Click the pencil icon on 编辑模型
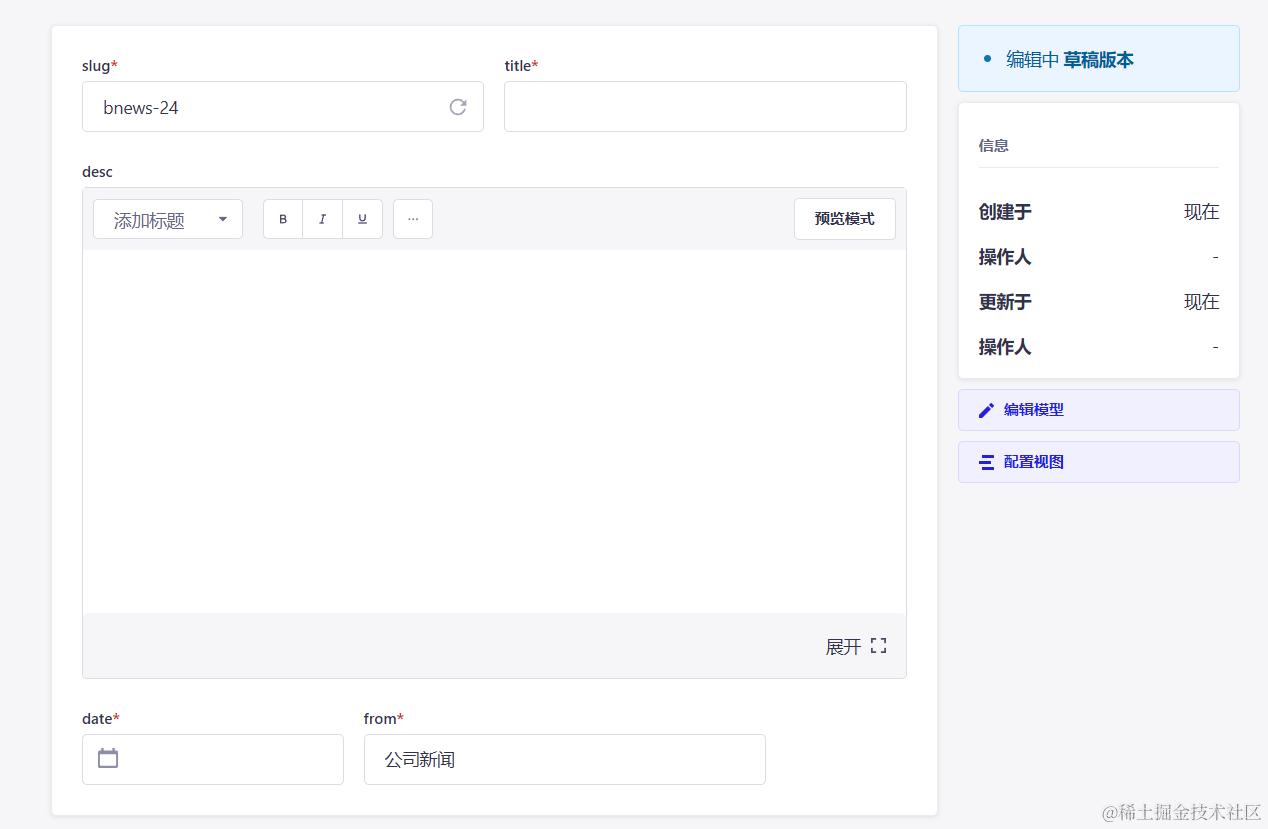This screenshot has height=829, width=1268. pyautogui.click(x=986, y=410)
